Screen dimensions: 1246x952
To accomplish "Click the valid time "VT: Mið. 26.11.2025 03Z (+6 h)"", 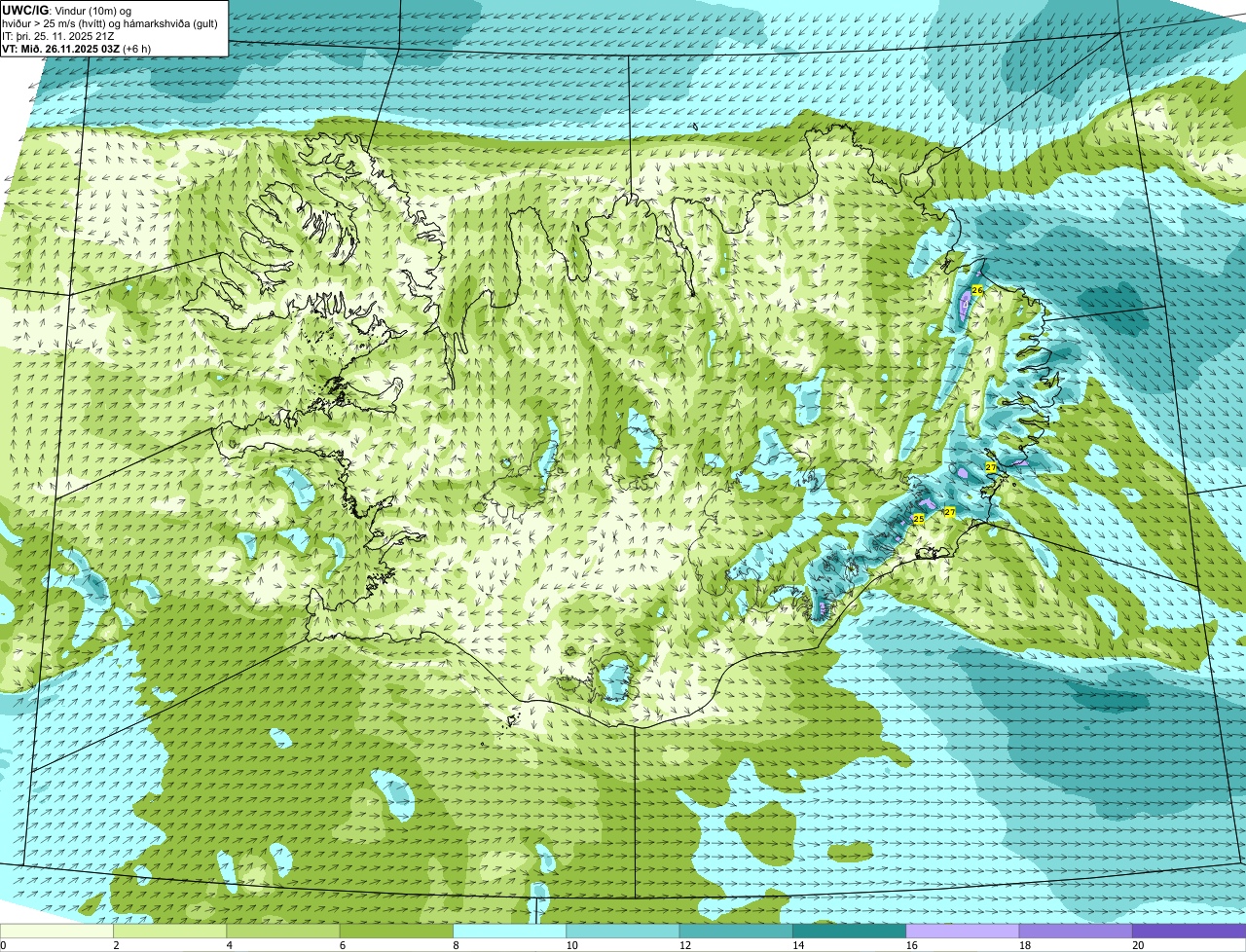I will click(x=77, y=49).
